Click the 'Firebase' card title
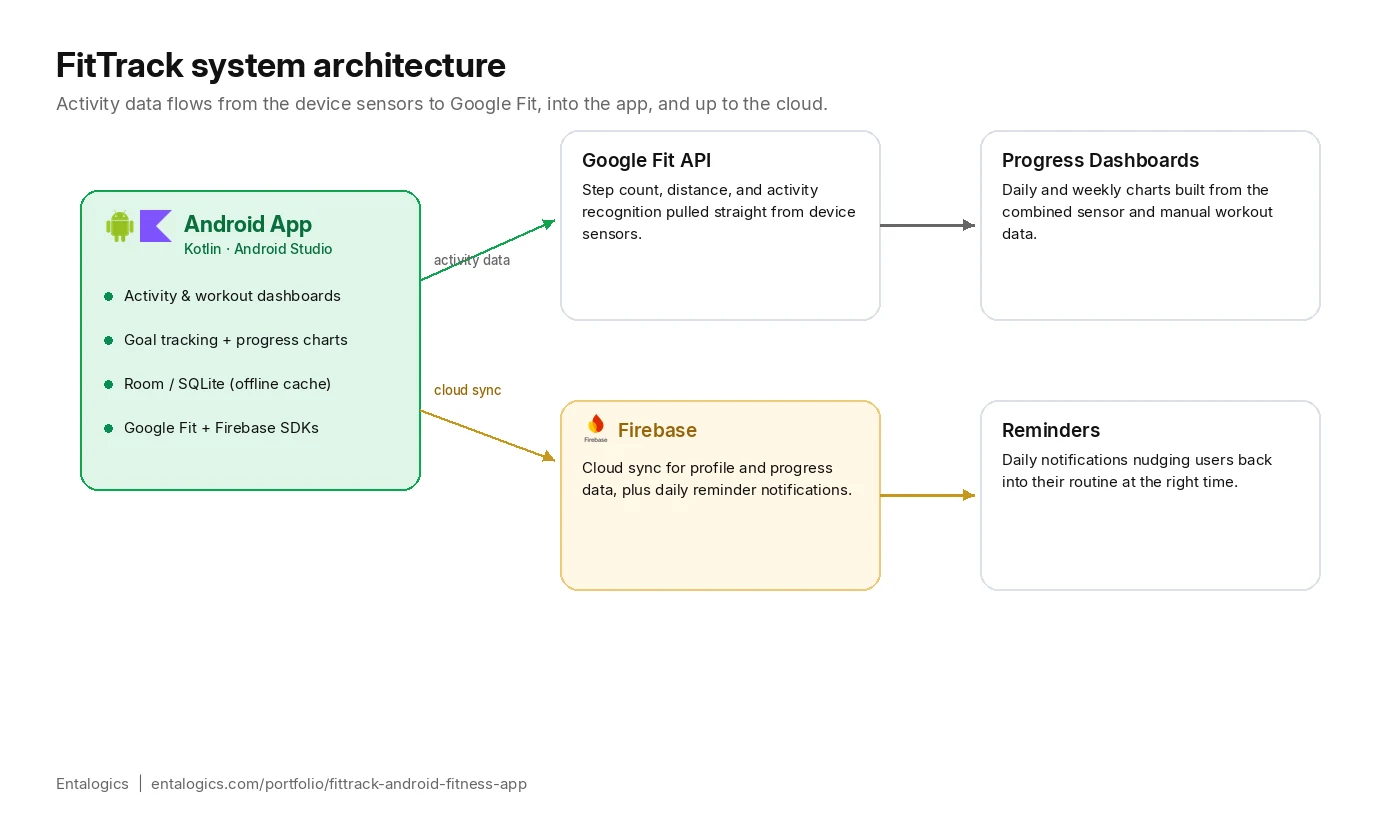This screenshot has width=1400, height=820. (x=657, y=430)
